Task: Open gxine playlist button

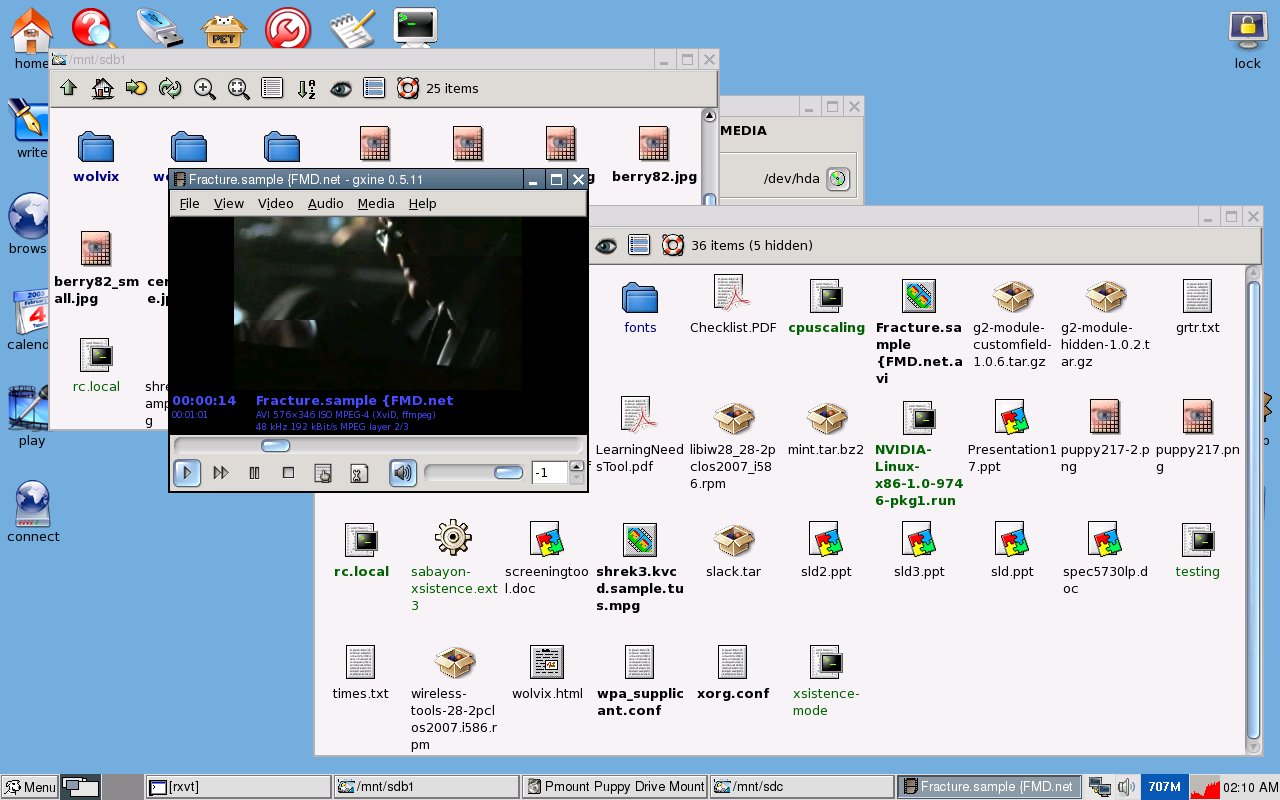Action: click(323, 472)
